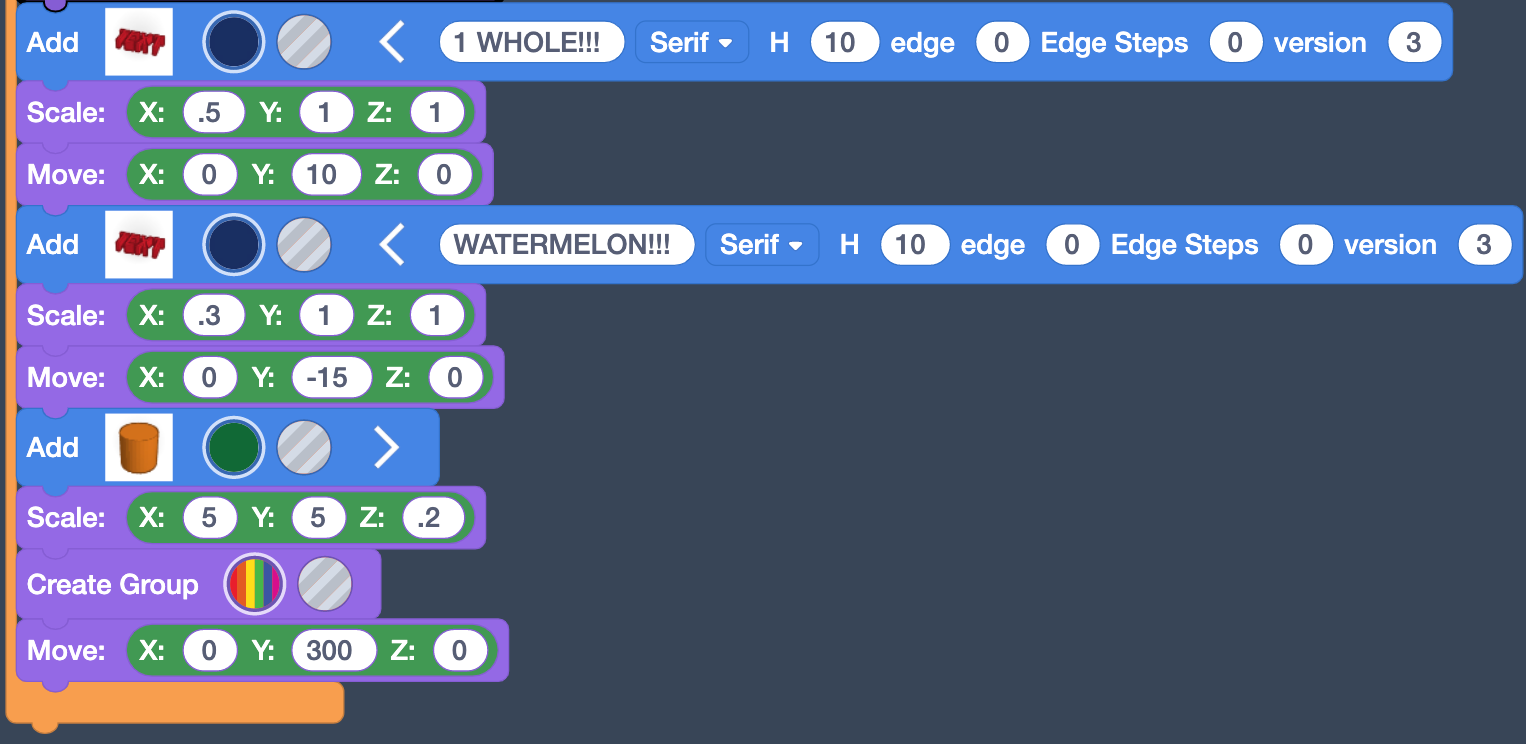Pick the dark navy color of the 1 WHOLE!!! block
The width and height of the screenshot is (1526, 744).
(x=233, y=42)
